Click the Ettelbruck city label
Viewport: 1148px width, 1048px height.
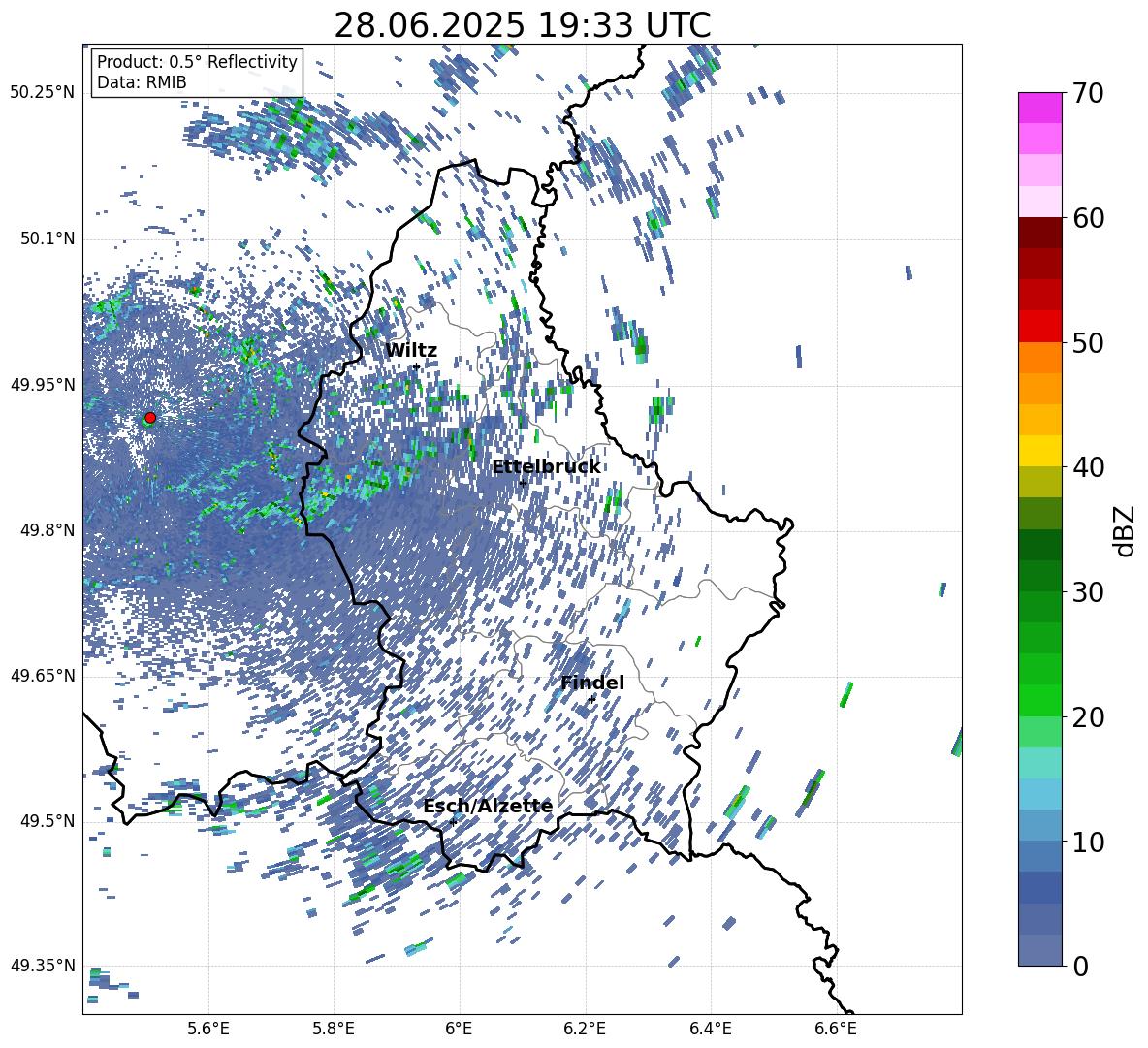546,467
